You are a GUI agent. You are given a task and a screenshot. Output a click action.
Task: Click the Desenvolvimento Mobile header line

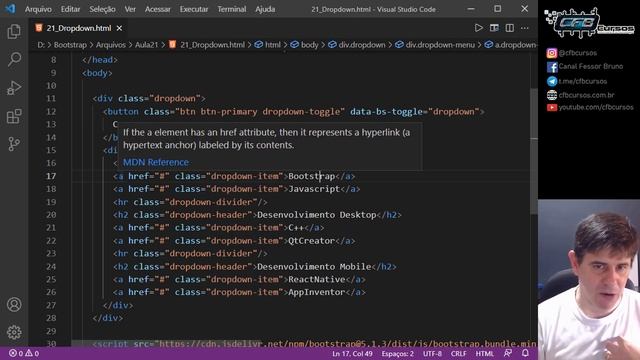point(255,267)
